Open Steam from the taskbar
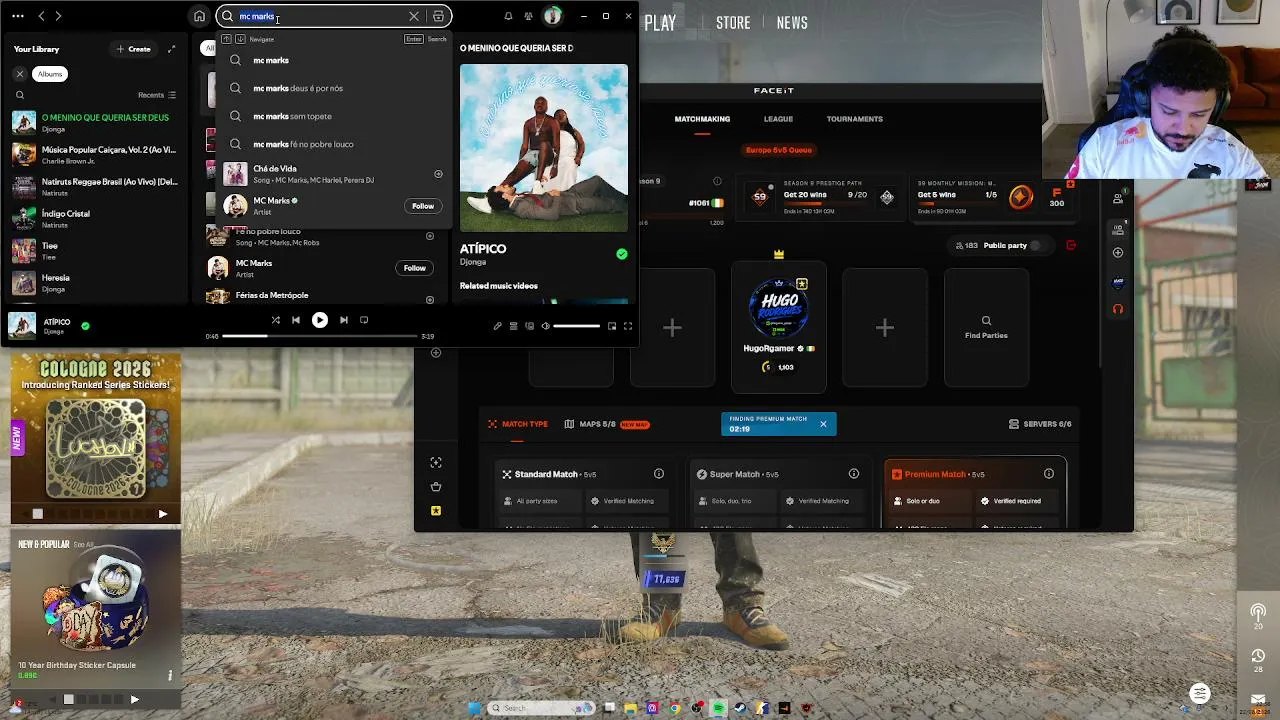This screenshot has width=1280, height=720. pyautogui.click(x=740, y=708)
